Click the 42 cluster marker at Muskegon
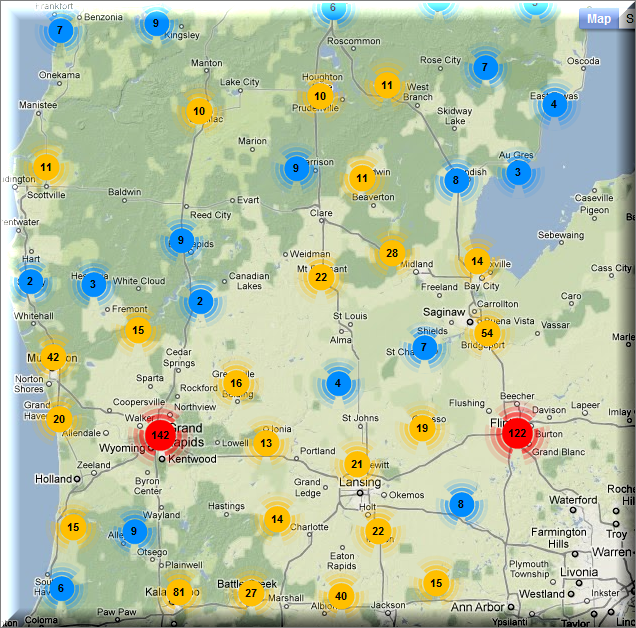 [53, 357]
